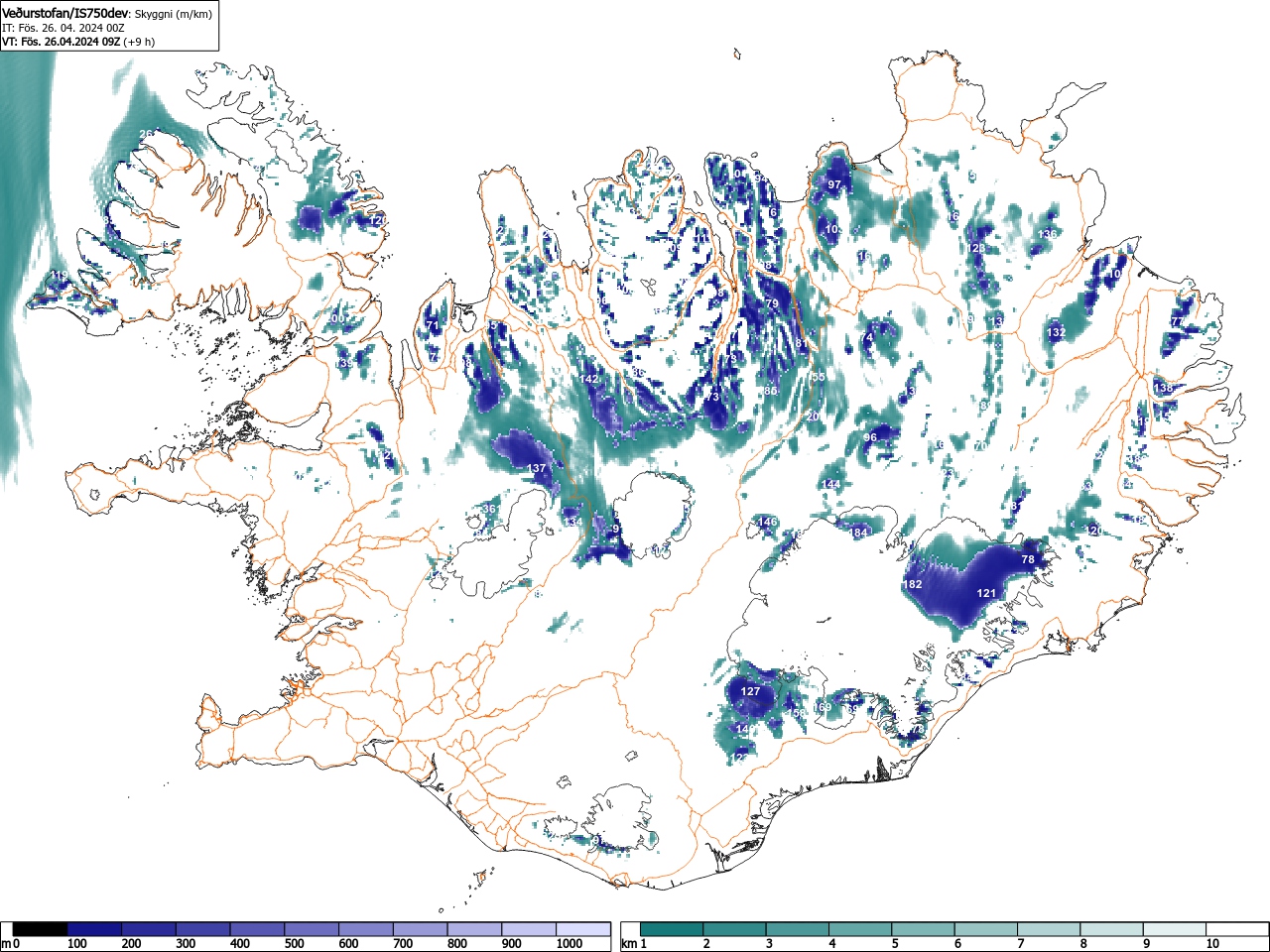Screen dimensions: 1270x952
Task: Click the map value '146'
Action: point(768,522)
